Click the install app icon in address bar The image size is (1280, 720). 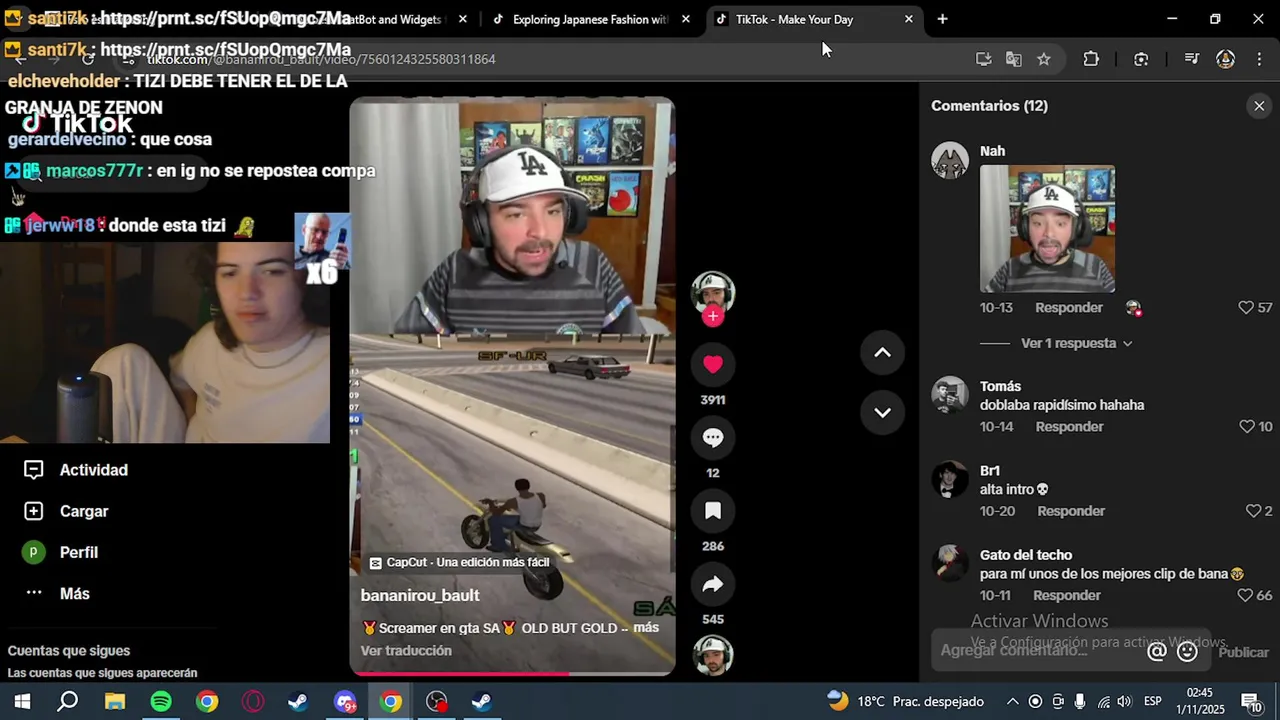(x=984, y=59)
